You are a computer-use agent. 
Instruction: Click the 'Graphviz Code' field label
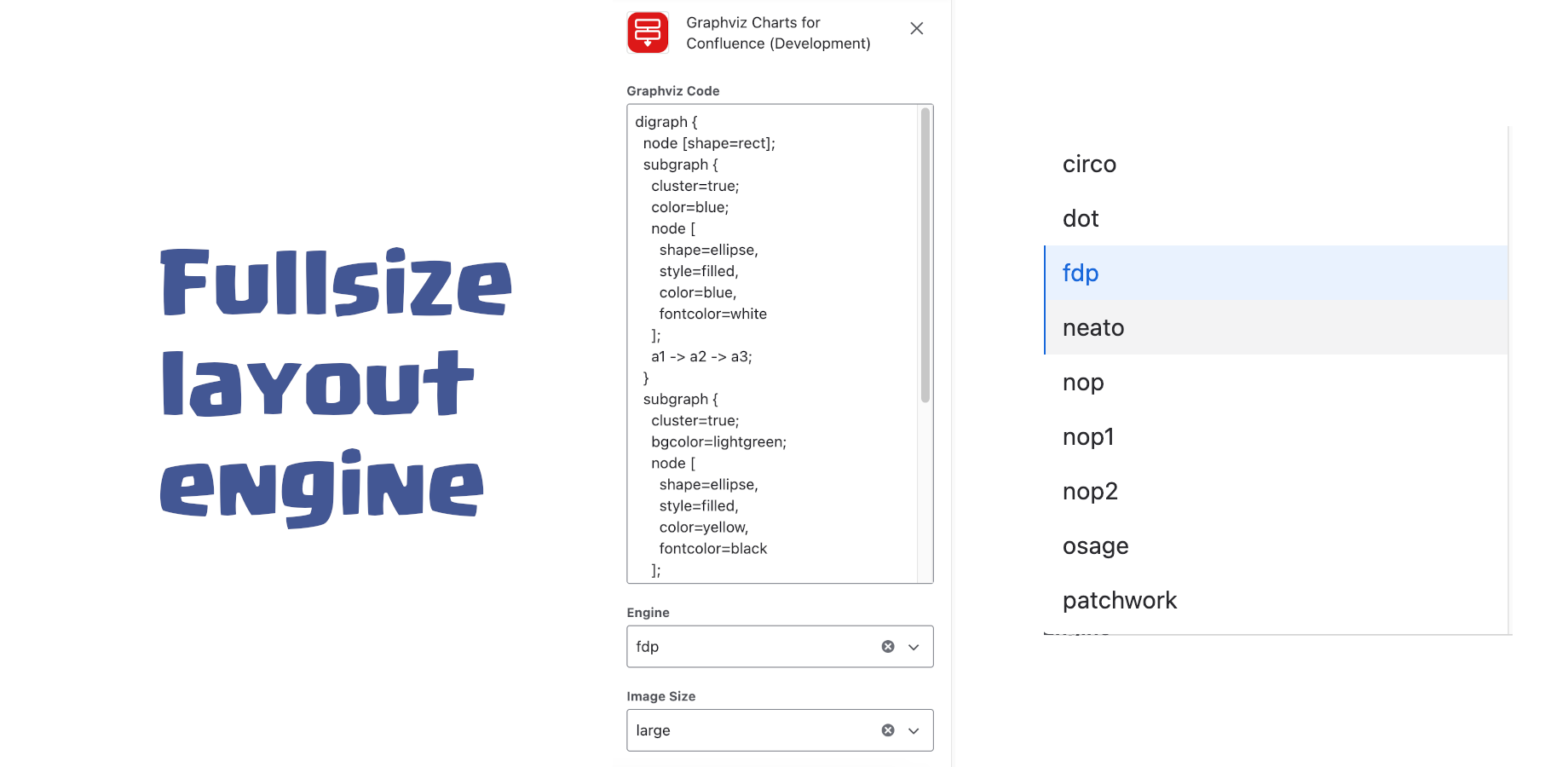pos(673,91)
